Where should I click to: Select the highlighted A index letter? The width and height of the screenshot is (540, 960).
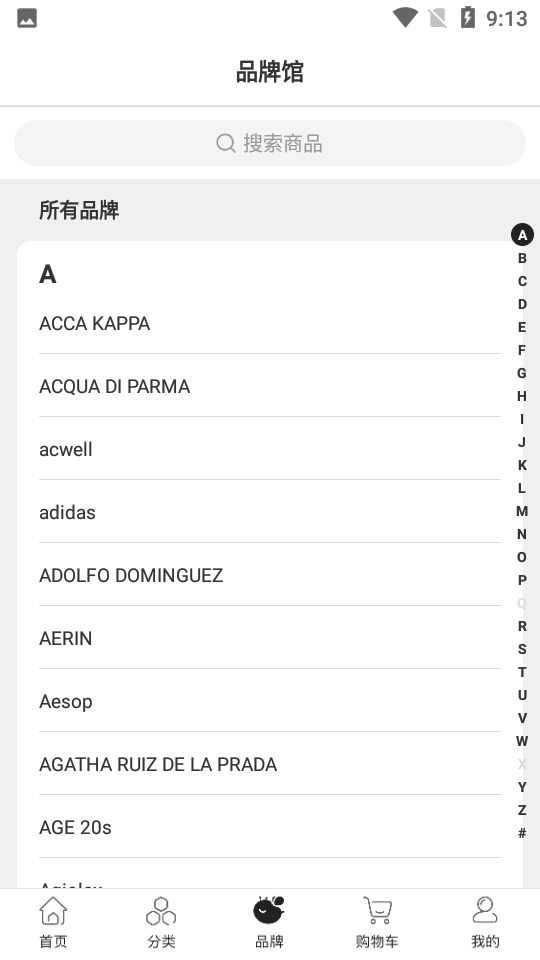[x=522, y=235]
